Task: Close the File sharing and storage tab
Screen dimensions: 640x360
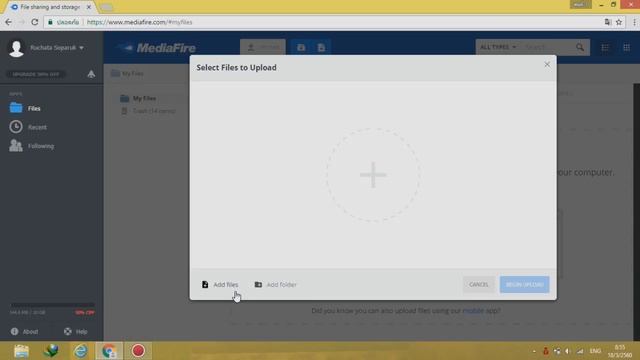Action: click(x=89, y=7)
